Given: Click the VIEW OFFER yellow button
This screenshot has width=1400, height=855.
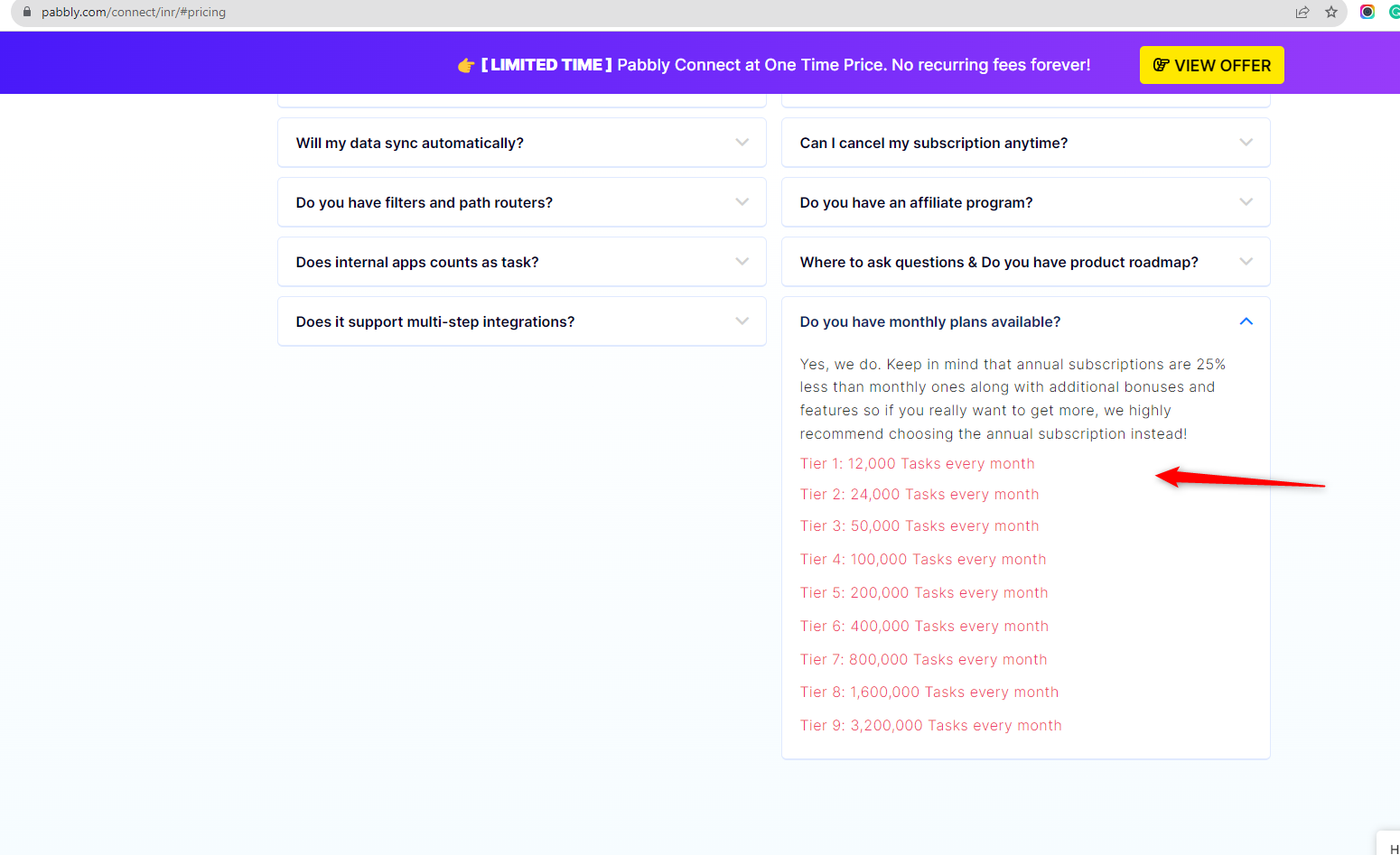Looking at the screenshot, I should (x=1211, y=65).
